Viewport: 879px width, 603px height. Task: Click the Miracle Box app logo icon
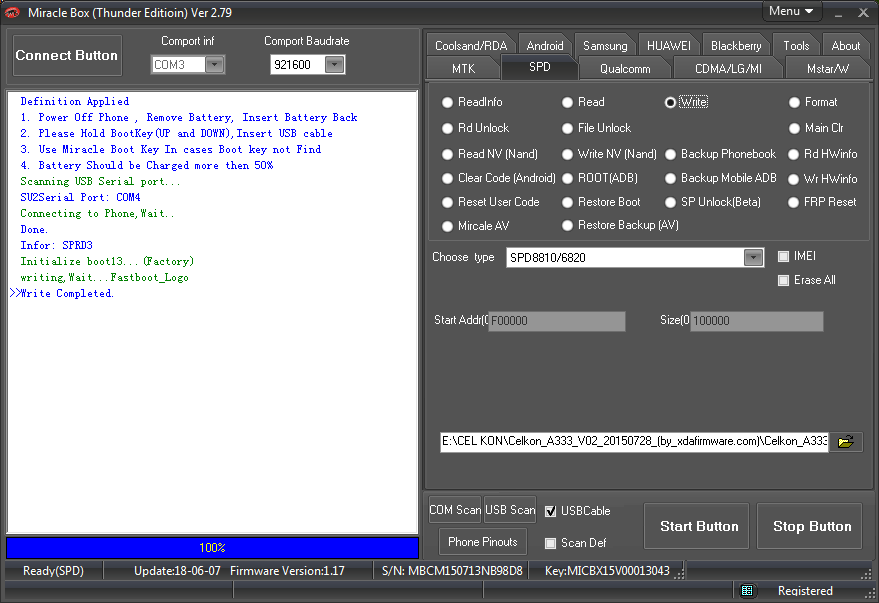[x=12, y=12]
